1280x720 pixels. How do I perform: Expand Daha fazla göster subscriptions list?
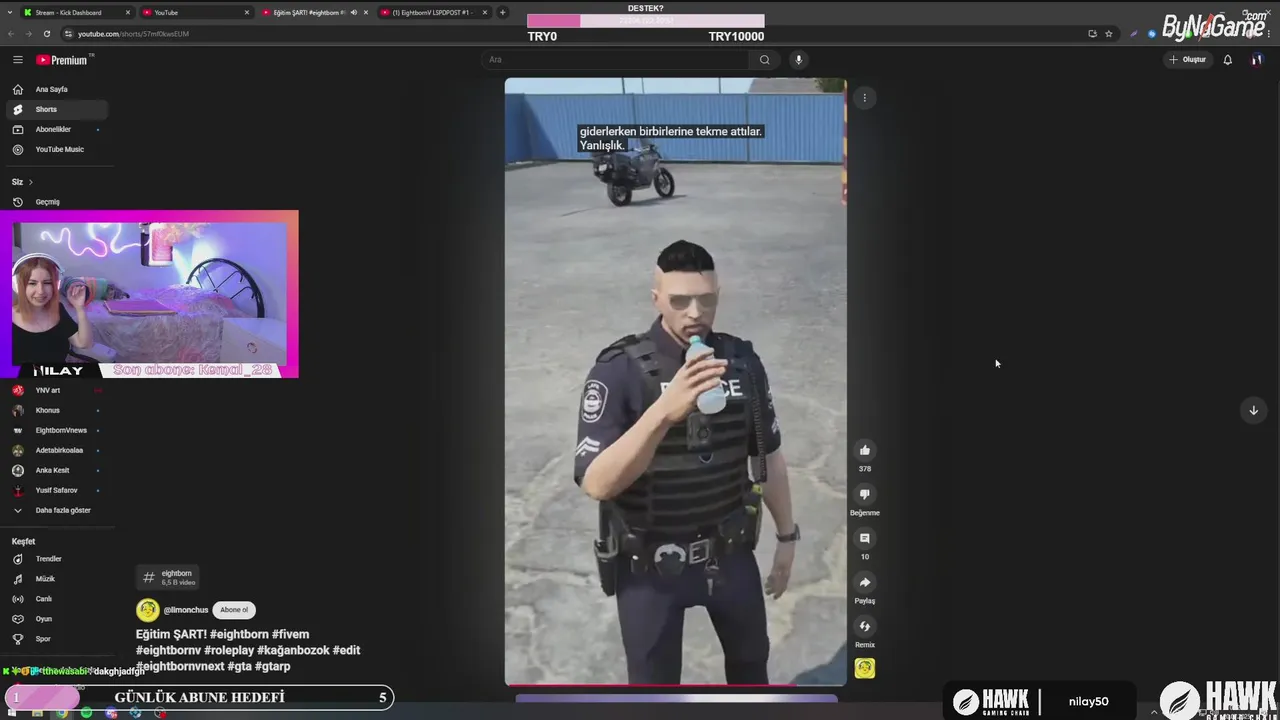(x=57, y=510)
